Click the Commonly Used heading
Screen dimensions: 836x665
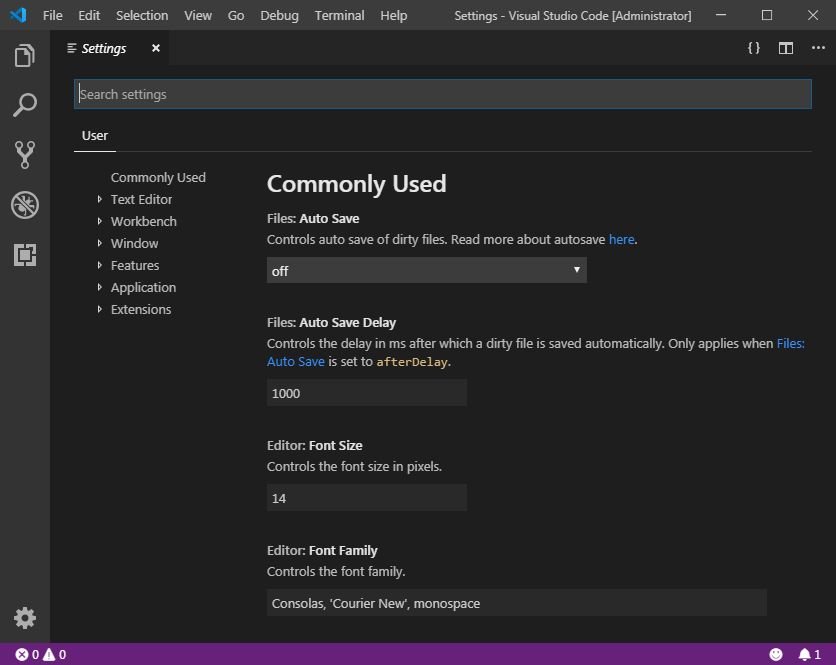click(356, 184)
